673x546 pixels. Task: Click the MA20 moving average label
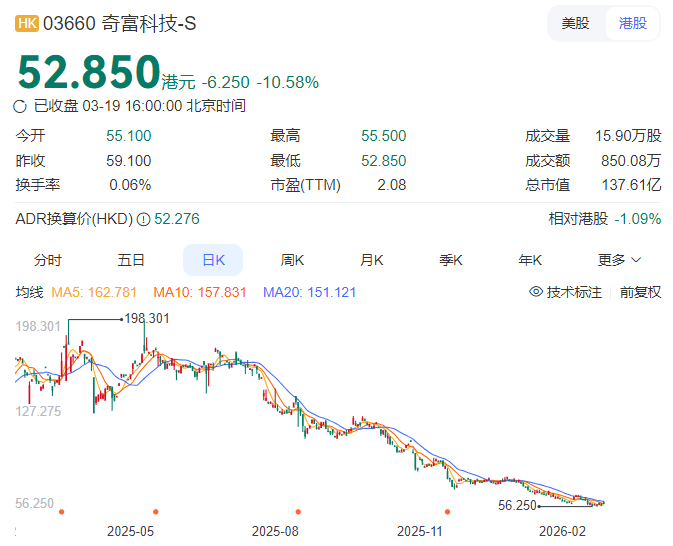309,292
